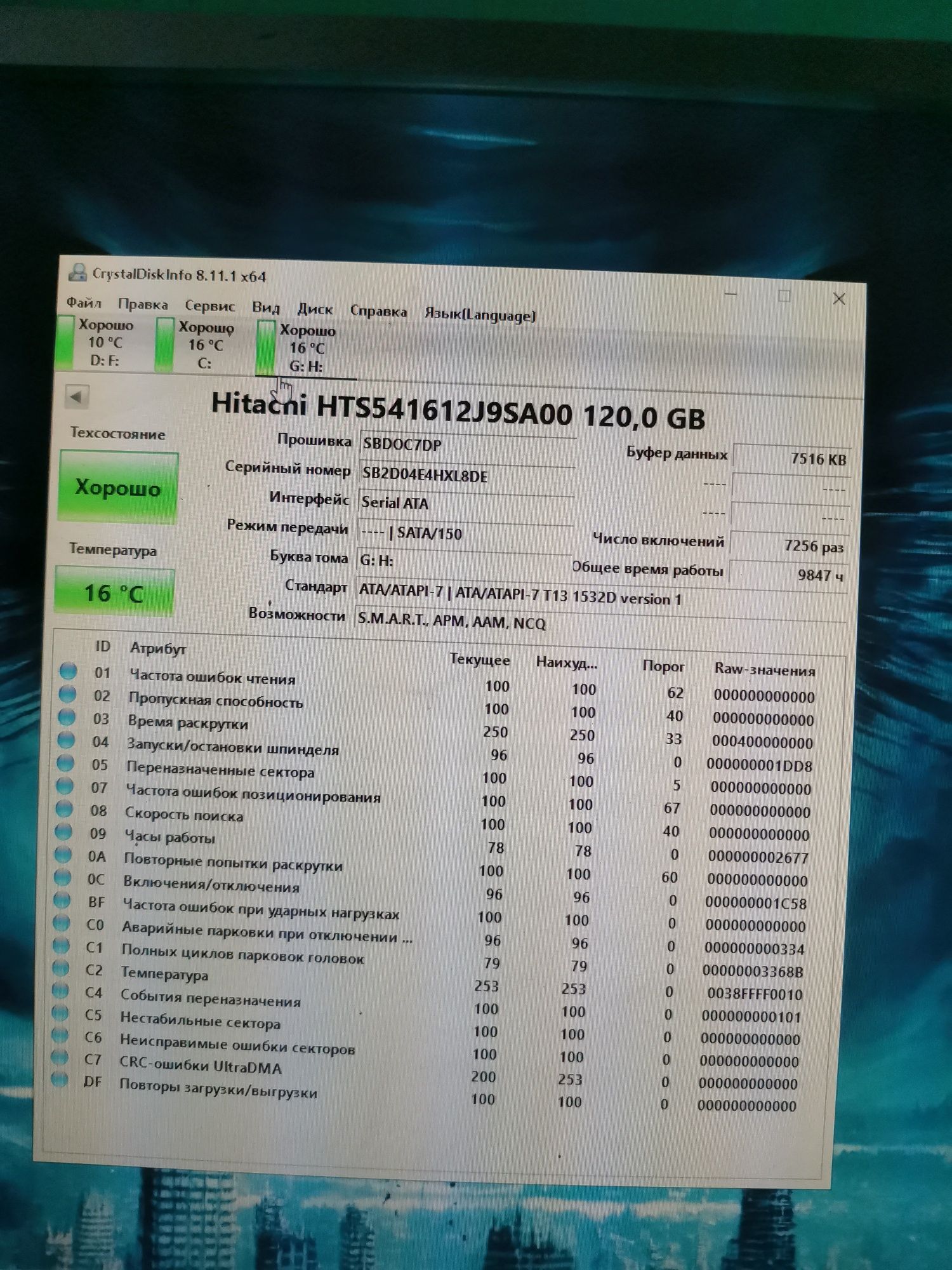Viewport: 952px width, 1270px height.
Task: Click status circle for 07 Частота ошибок позиционирования
Action: 65,785
